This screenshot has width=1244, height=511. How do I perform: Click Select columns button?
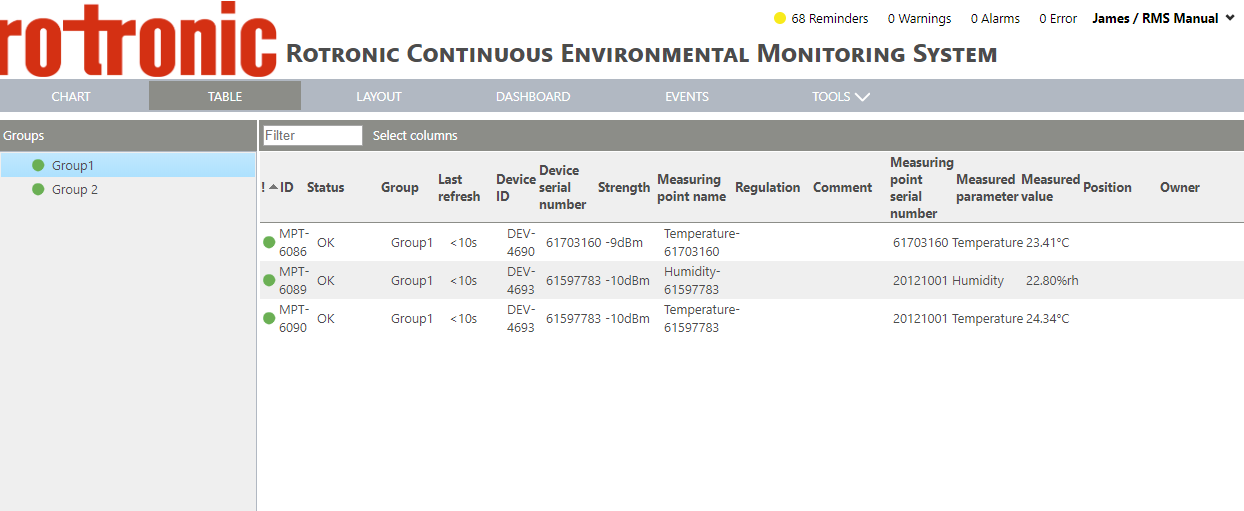point(415,135)
